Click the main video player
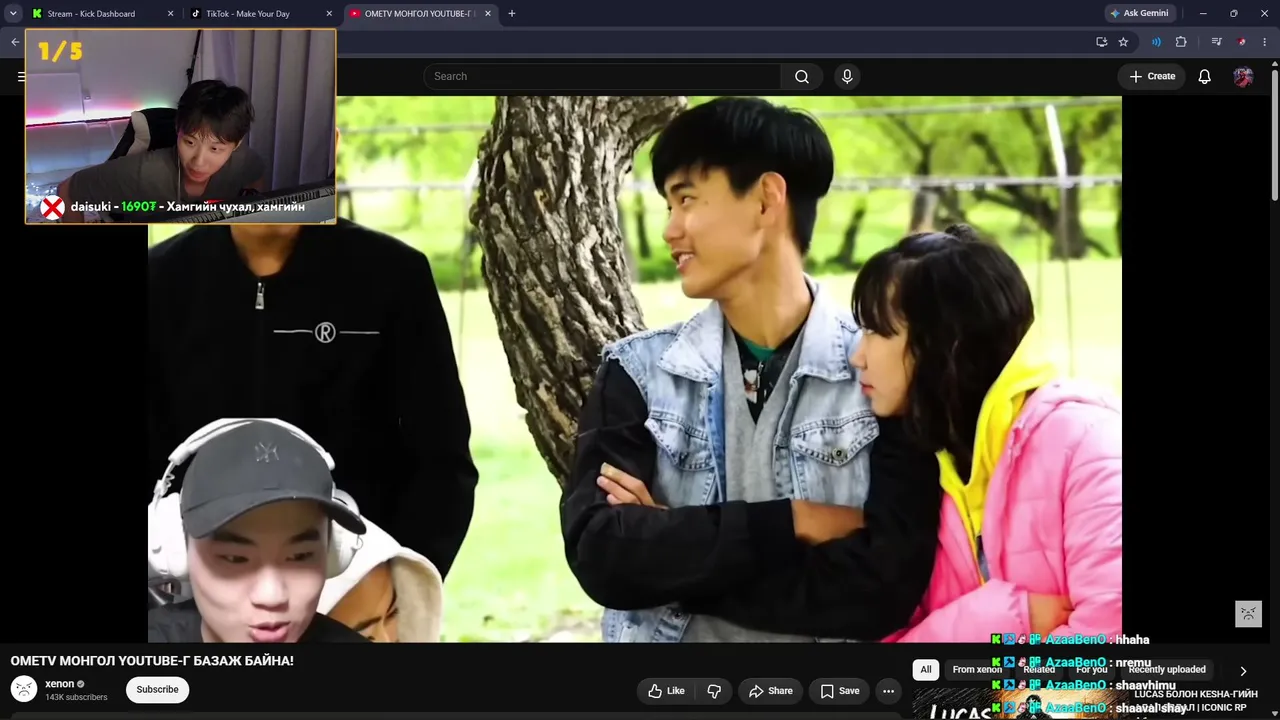This screenshot has width=1280, height=720. 635,369
